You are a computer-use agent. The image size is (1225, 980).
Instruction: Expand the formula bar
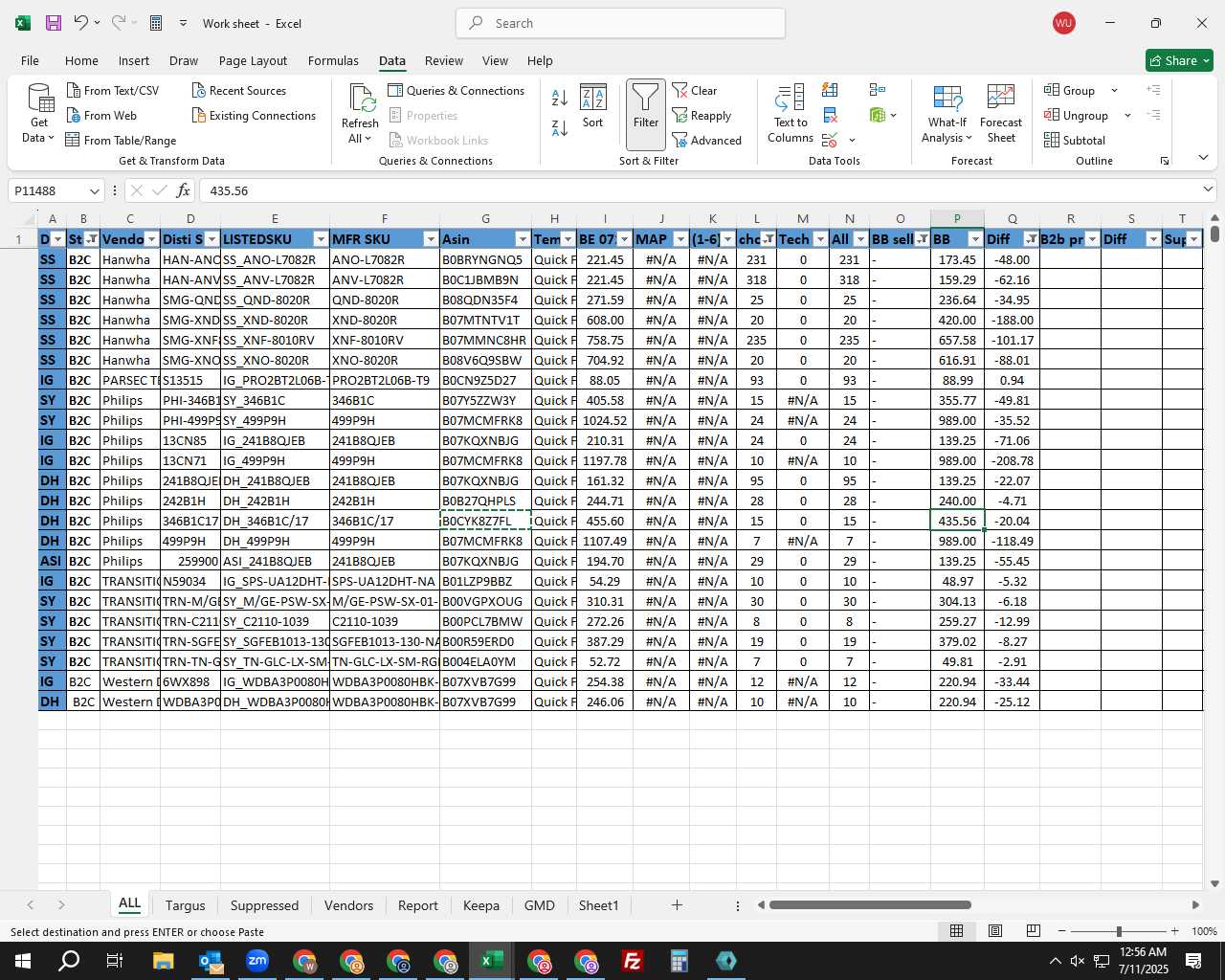click(1208, 189)
